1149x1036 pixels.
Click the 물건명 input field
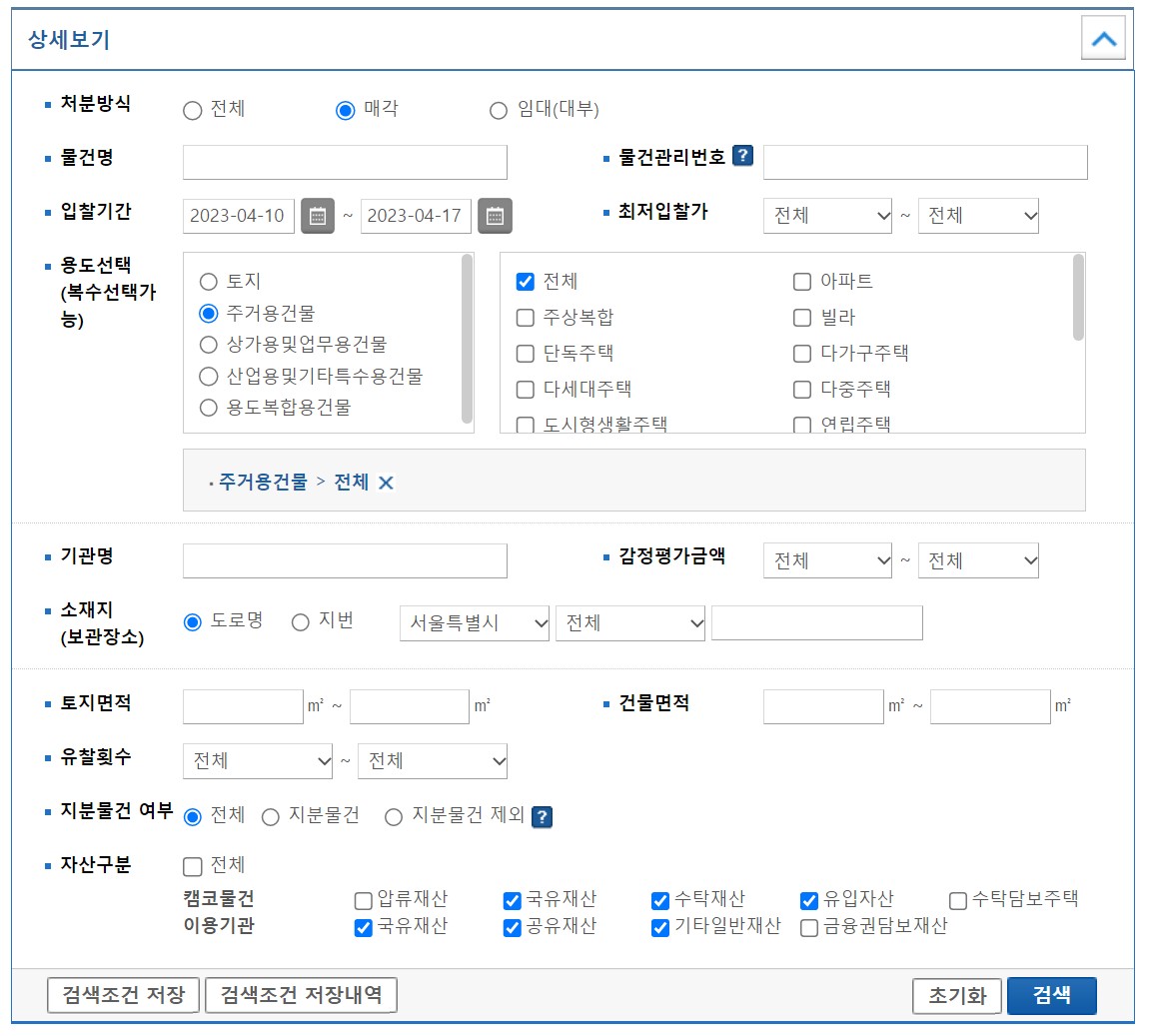344,161
